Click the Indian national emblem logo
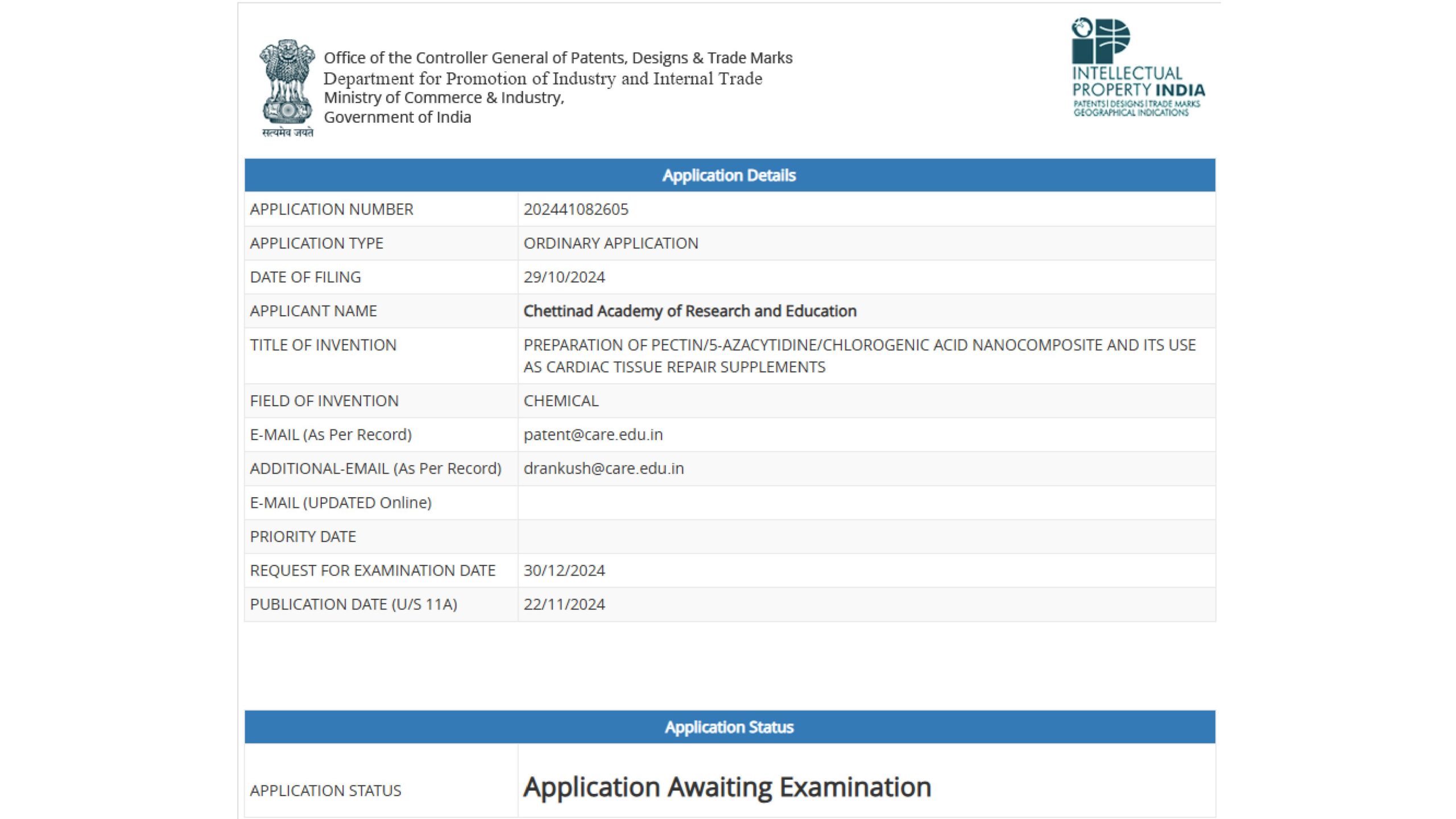 [x=287, y=88]
